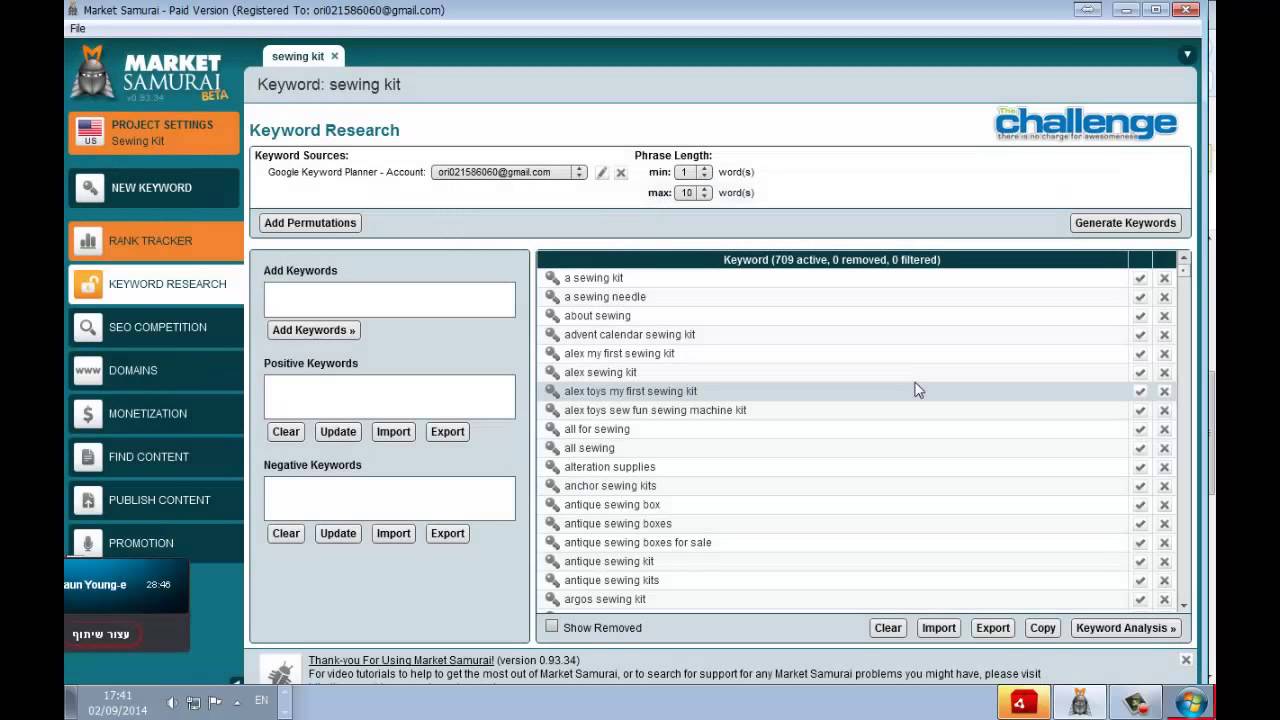Adjust max phrase length stepper

click(x=704, y=193)
